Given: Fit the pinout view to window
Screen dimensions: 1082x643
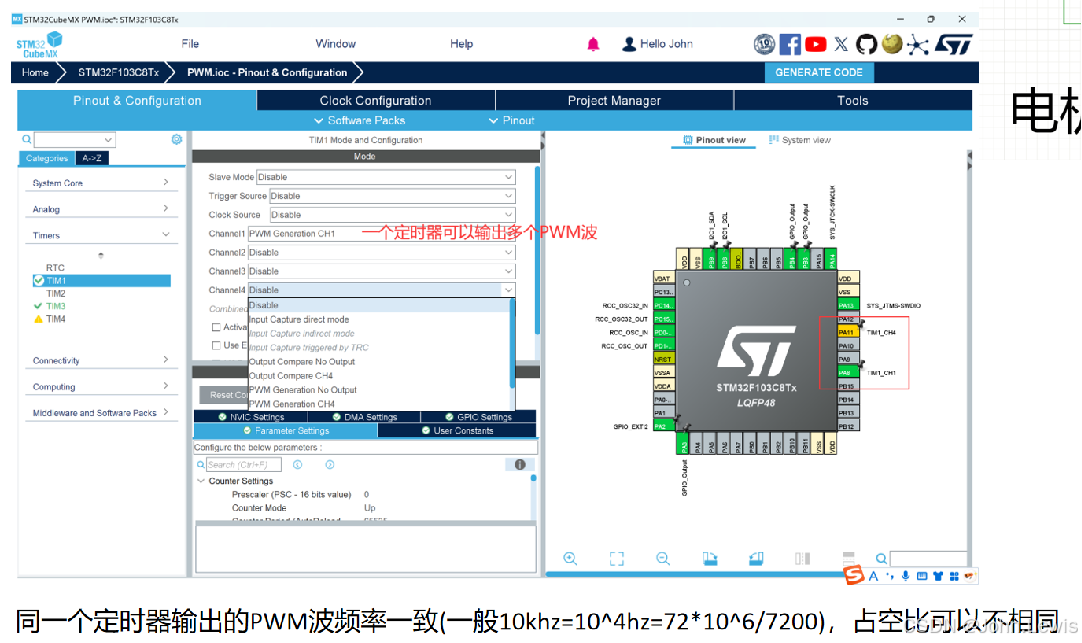Looking at the screenshot, I should point(616,558).
